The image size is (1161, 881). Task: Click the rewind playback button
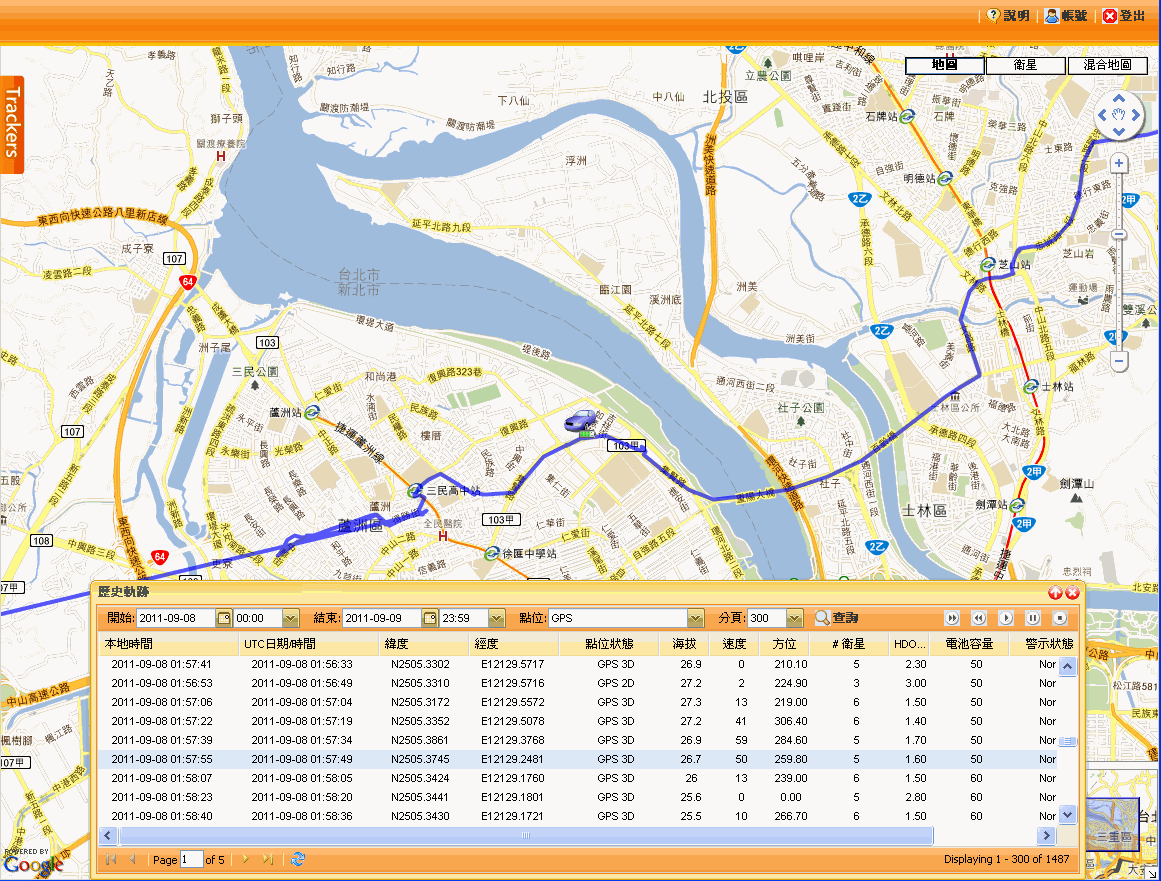[x=979, y=618]
